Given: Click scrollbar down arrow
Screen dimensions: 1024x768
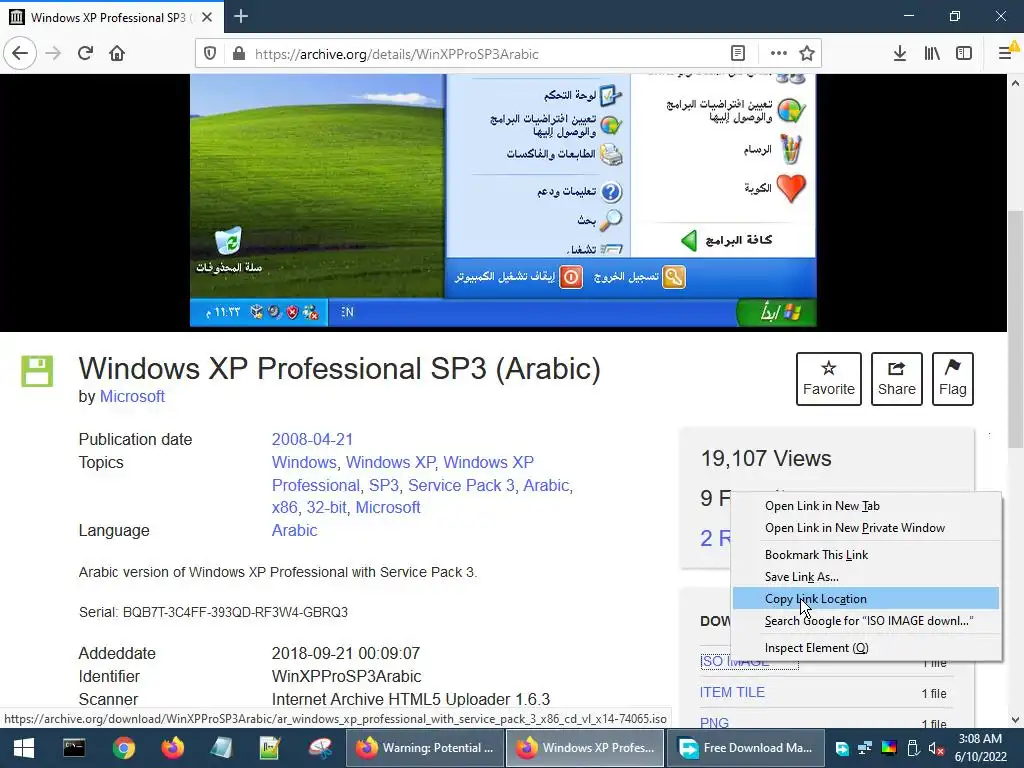Looking at the screenshot, I should (1015, 720).
